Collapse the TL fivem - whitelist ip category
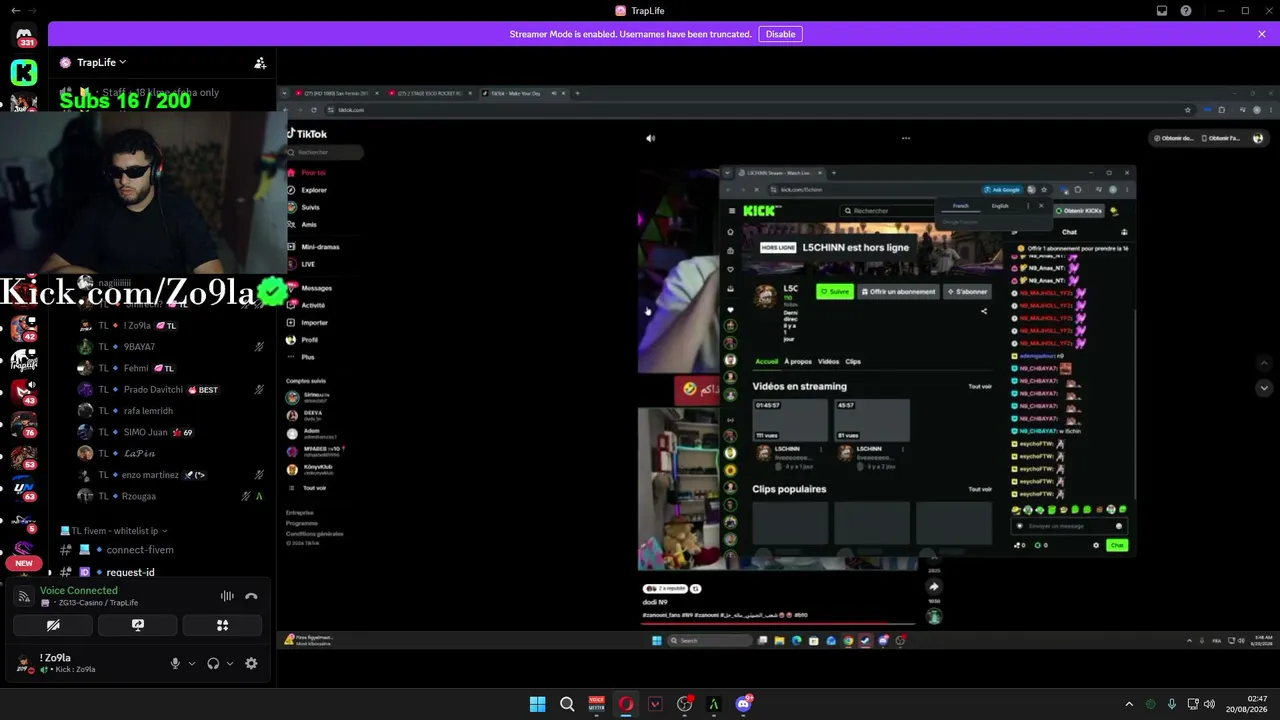The width and height of the screenshot is (1280, 720). [x=114, y=531]
